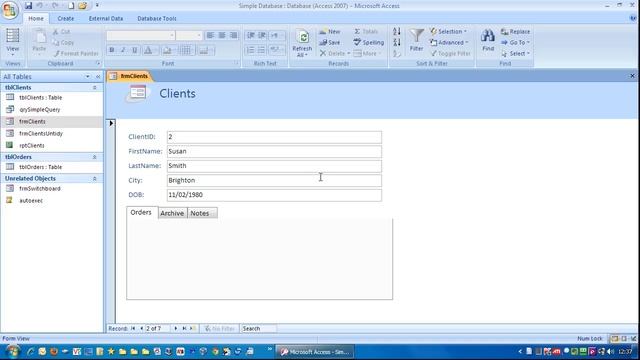Click the Windows Start orb
The height and width of the screenshot is (360, 640).
point(13,351)
